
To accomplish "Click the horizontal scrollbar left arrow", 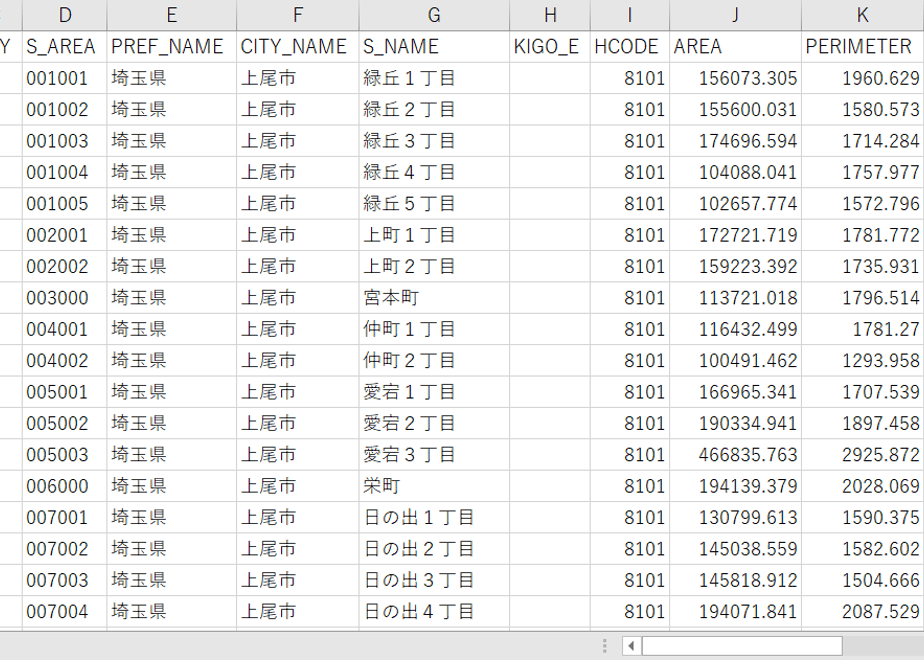I will click(631, 646).
